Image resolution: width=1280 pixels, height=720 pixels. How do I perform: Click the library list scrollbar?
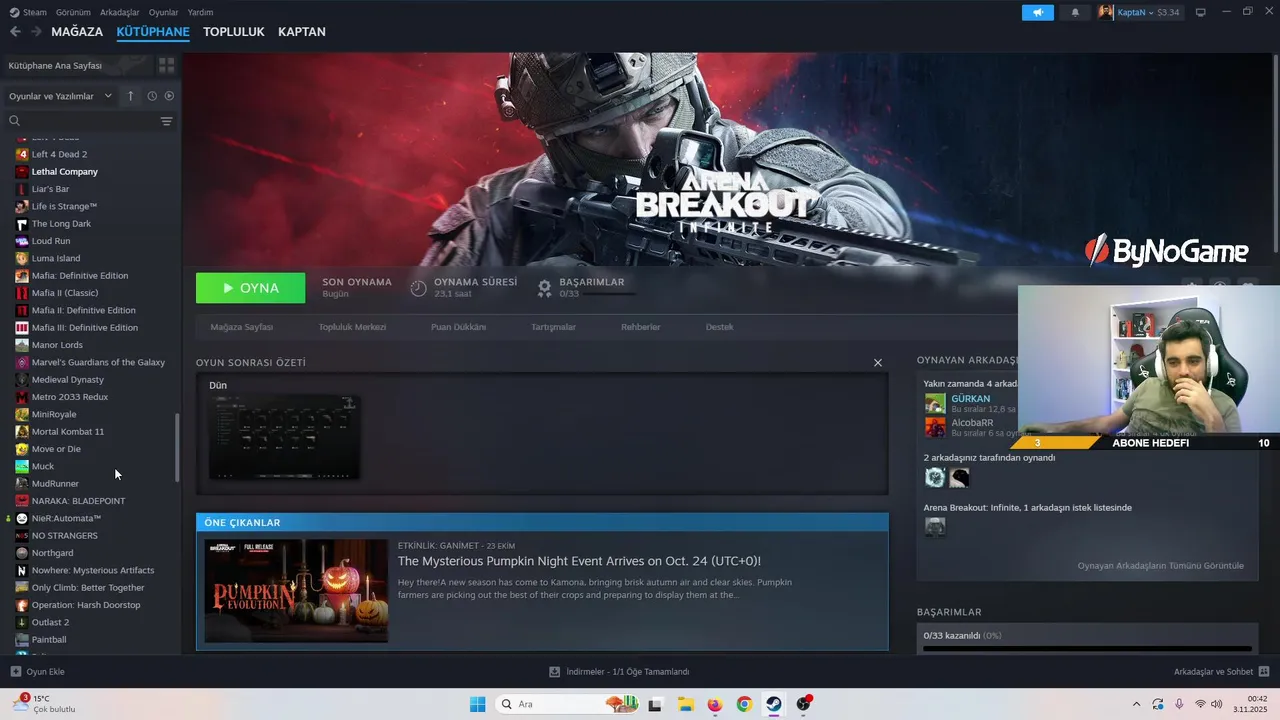(x=177, y=448)
